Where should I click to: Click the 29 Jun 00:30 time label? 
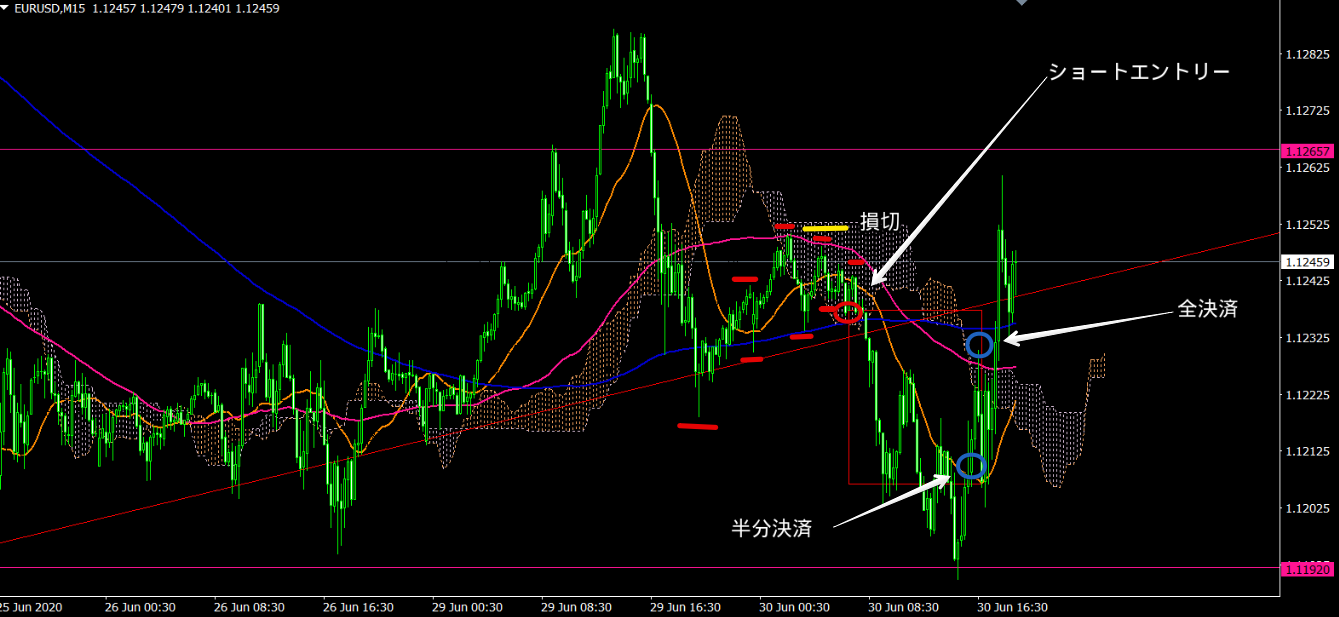(467, 607)
